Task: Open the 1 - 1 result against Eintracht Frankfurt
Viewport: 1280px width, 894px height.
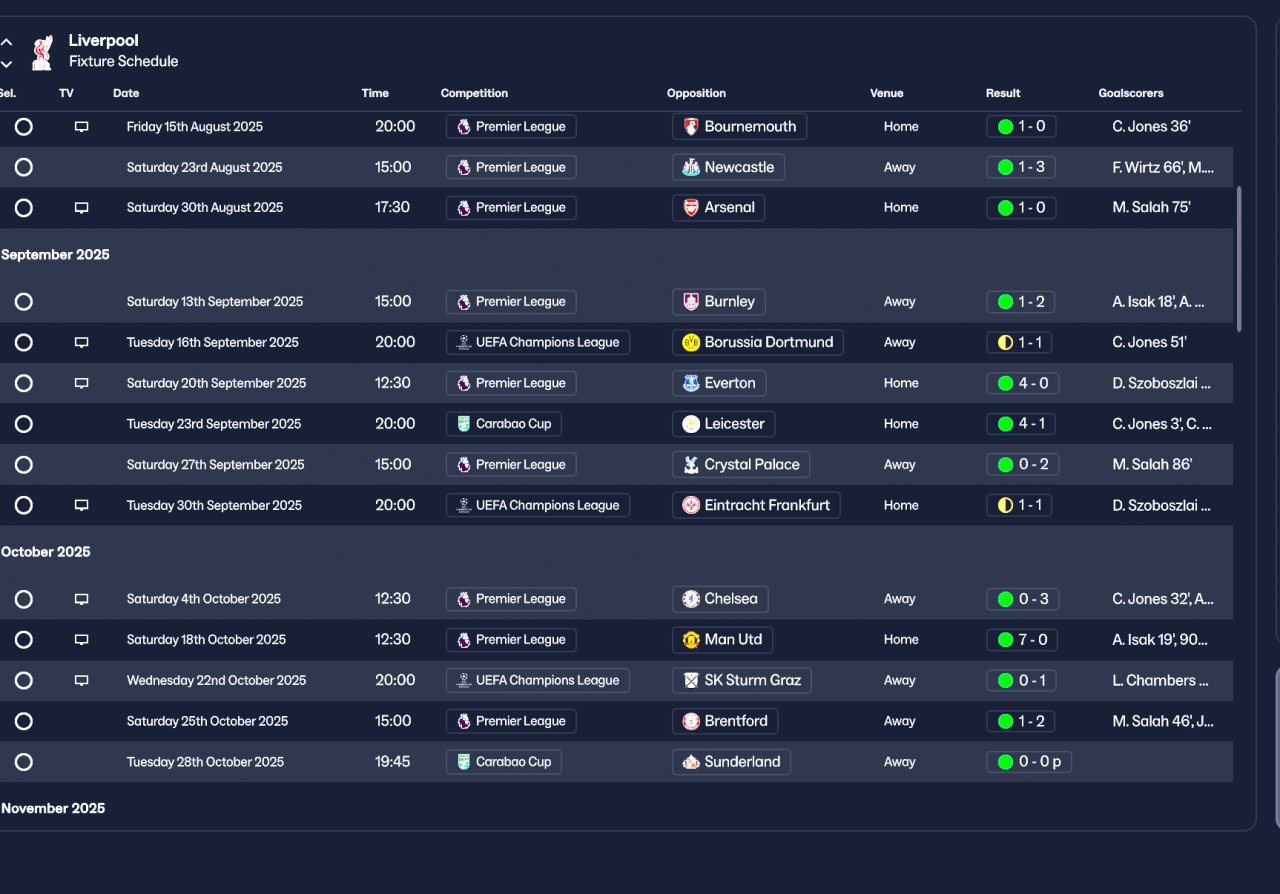Action: (1020, 506)
